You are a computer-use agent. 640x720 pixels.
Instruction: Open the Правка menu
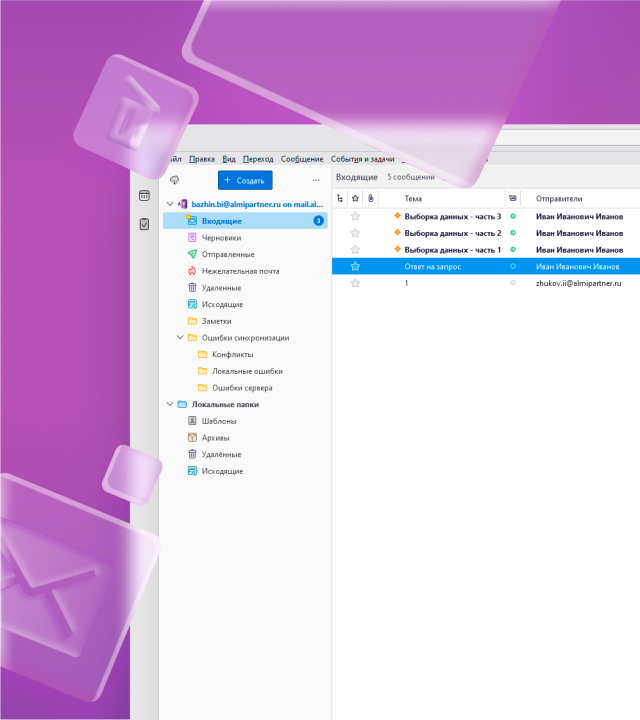(201, 159)
